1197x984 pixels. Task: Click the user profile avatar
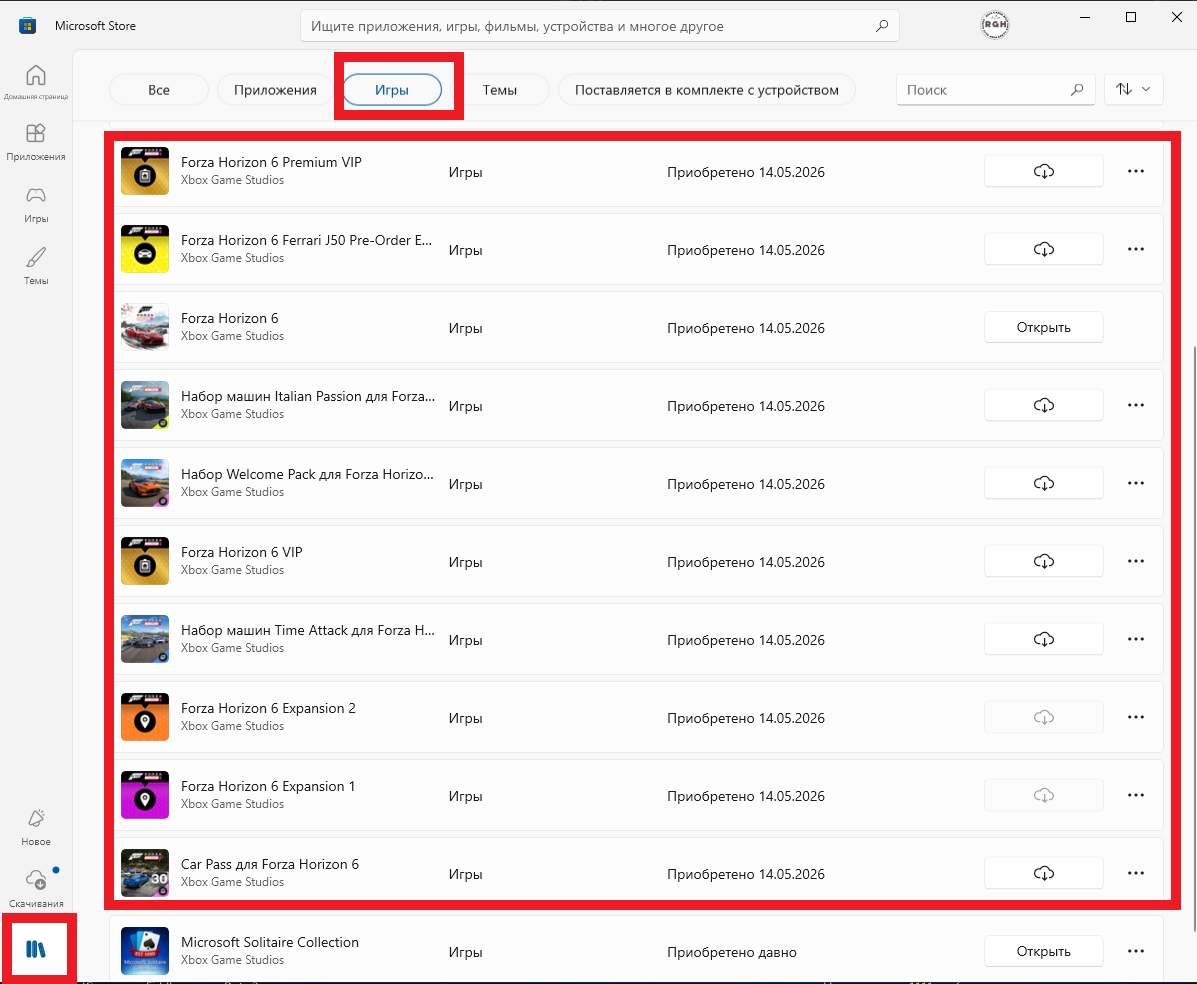[x=995, y=25]
